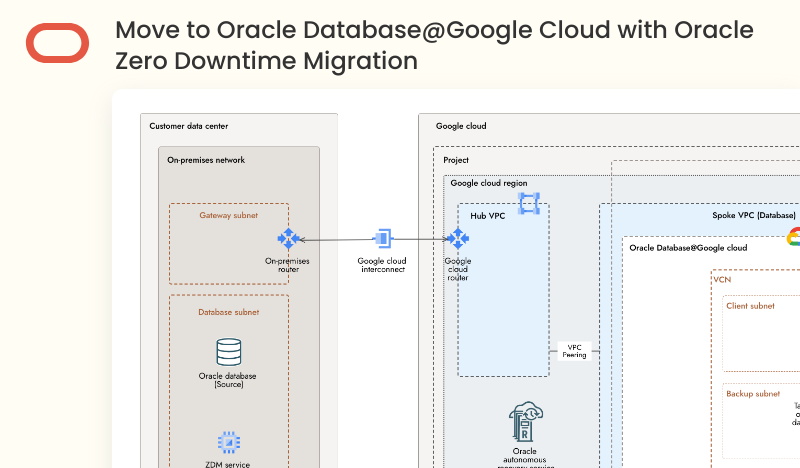The image size is (800, 468).
Task: Select the On-premises router icon
Action: pyautogui.click(x=288, y=238)
